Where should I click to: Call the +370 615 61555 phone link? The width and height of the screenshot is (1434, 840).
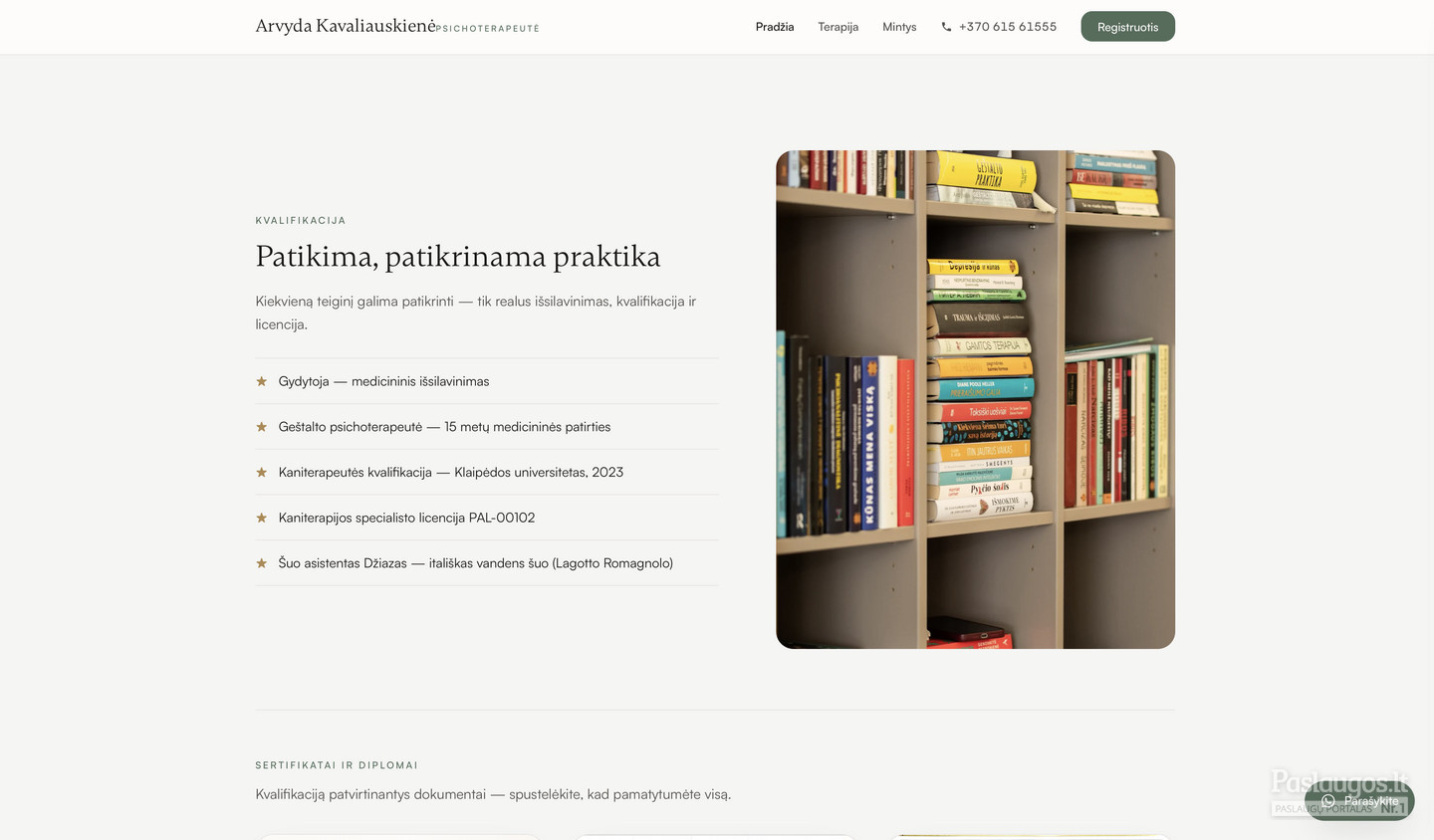[x=999, y=27]
